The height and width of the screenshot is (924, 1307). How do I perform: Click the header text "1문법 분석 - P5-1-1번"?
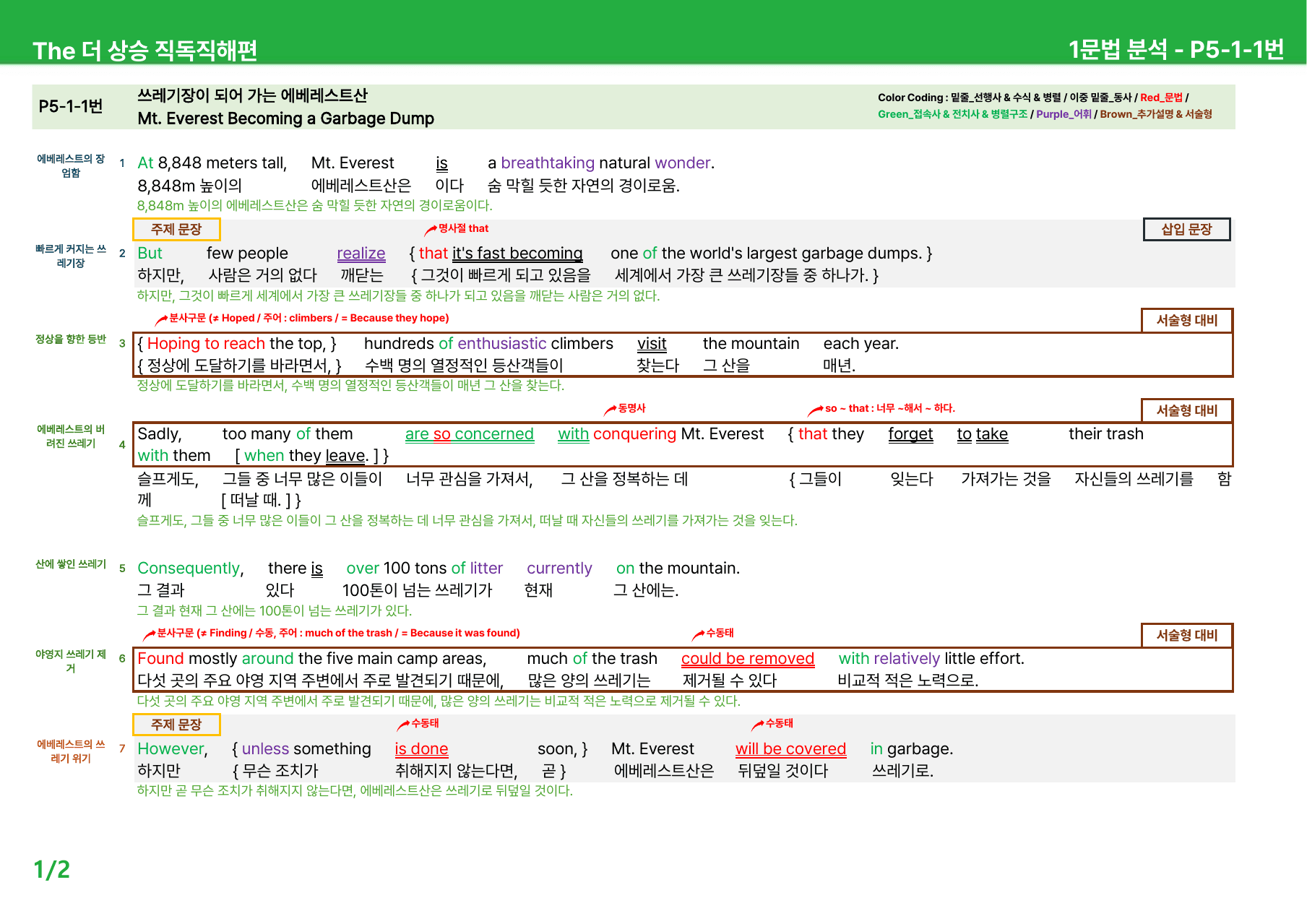1176,49
